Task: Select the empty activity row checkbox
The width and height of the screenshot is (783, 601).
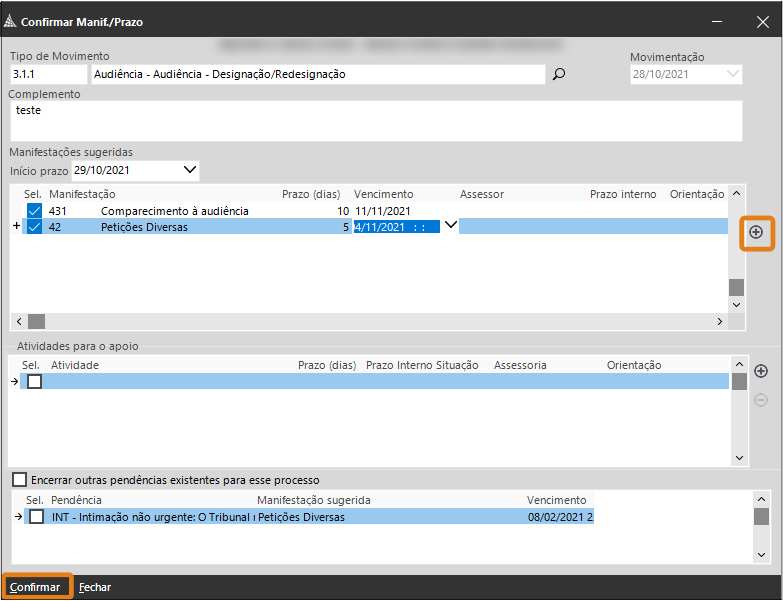Action: click(x=35, y=381)
